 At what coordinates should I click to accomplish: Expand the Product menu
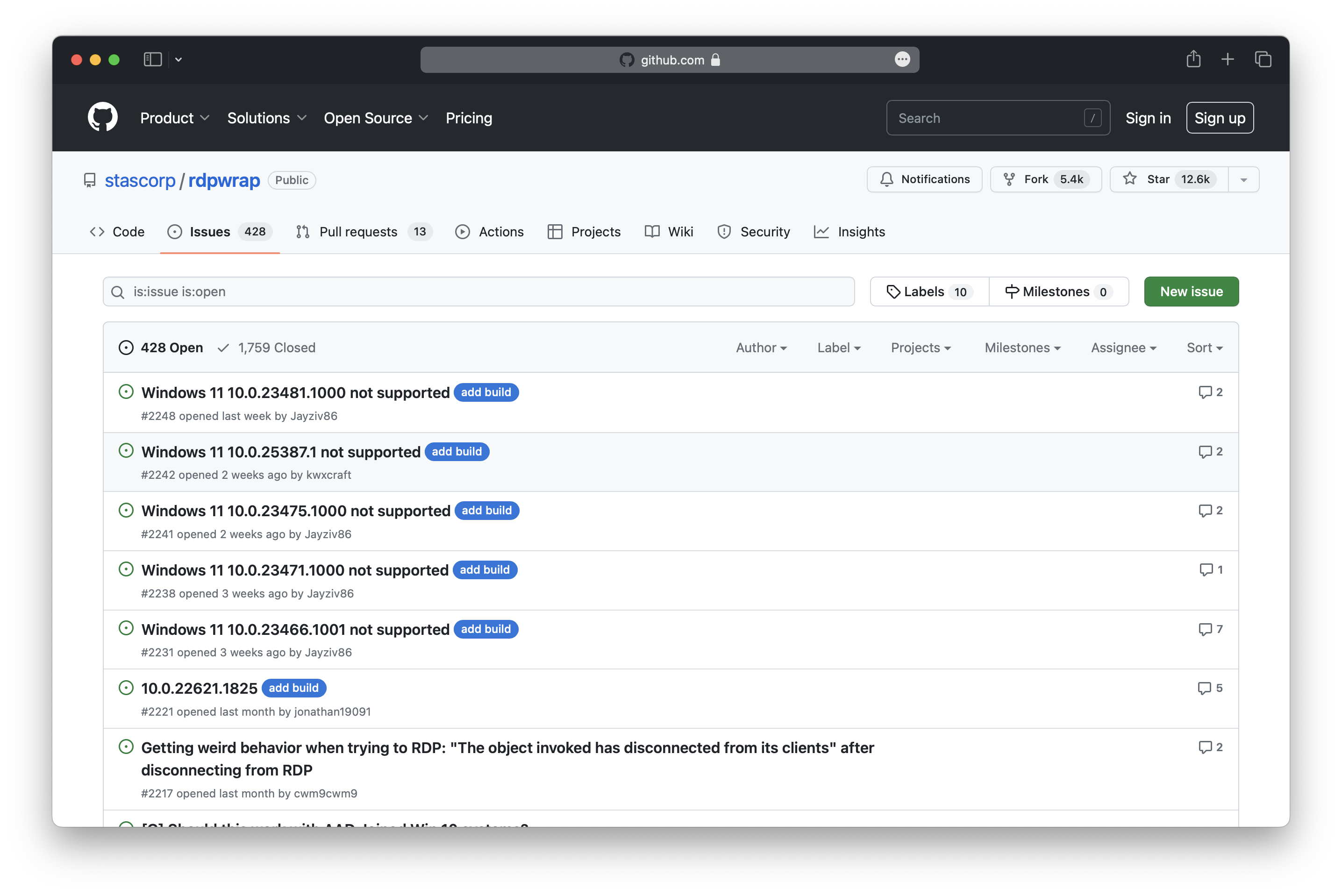[175, 118]
